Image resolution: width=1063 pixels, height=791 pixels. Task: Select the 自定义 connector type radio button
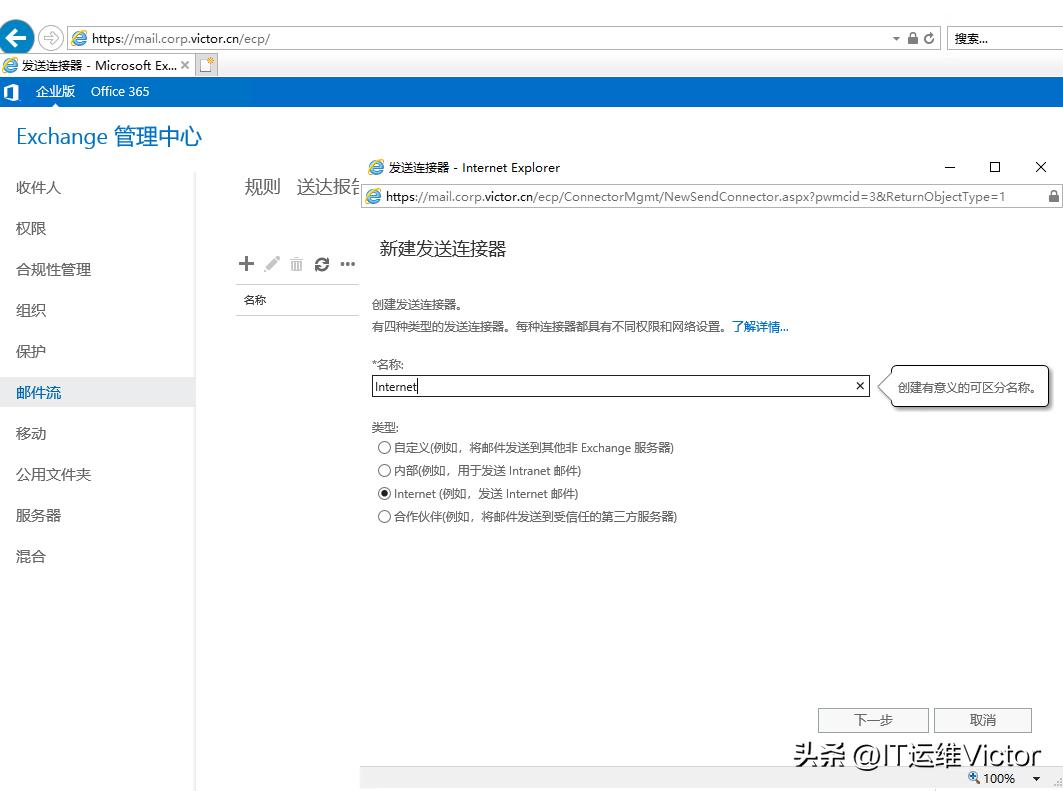click(384, 447)
